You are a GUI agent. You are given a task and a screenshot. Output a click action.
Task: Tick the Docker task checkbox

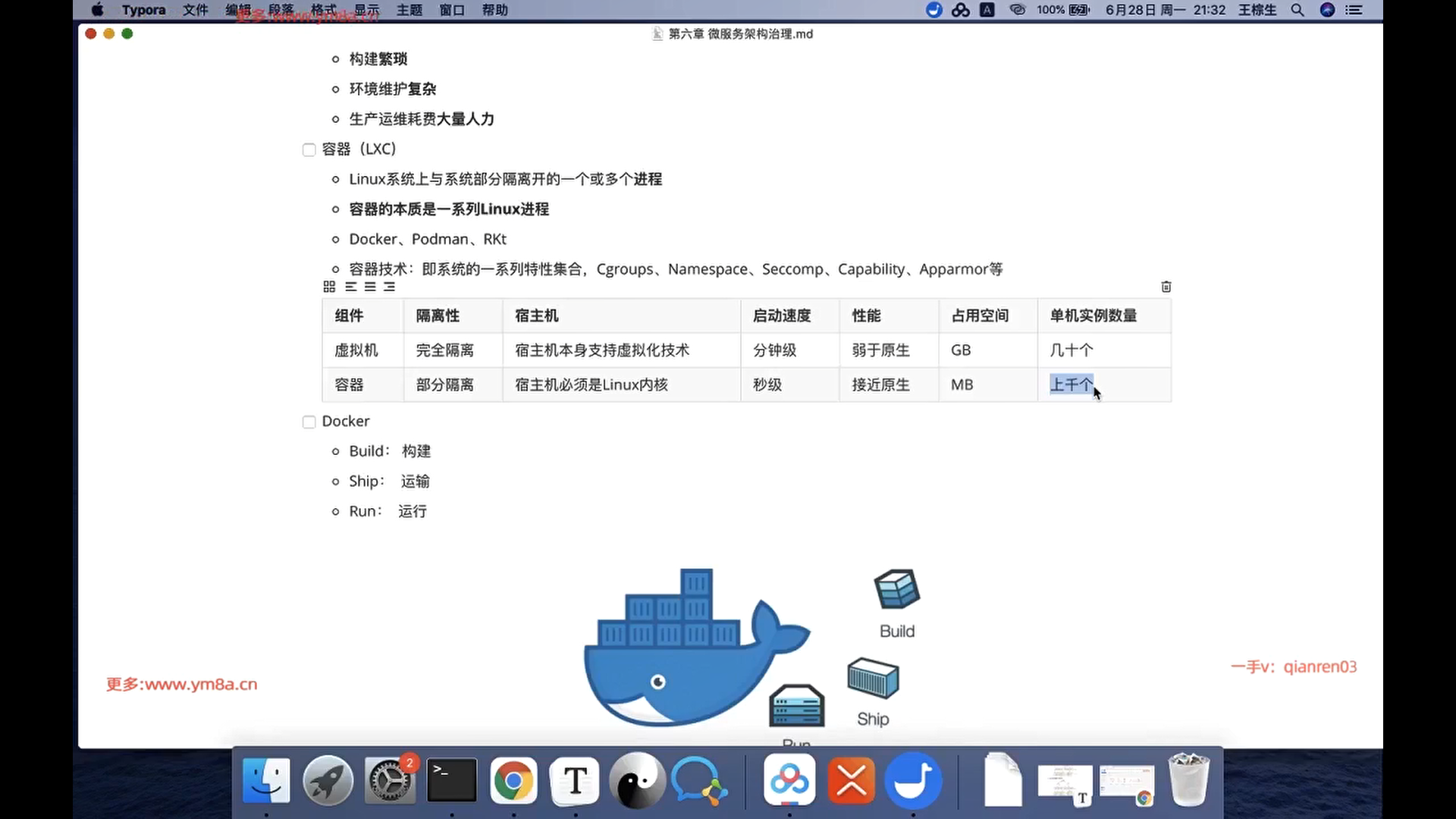[x=309, y=422]
